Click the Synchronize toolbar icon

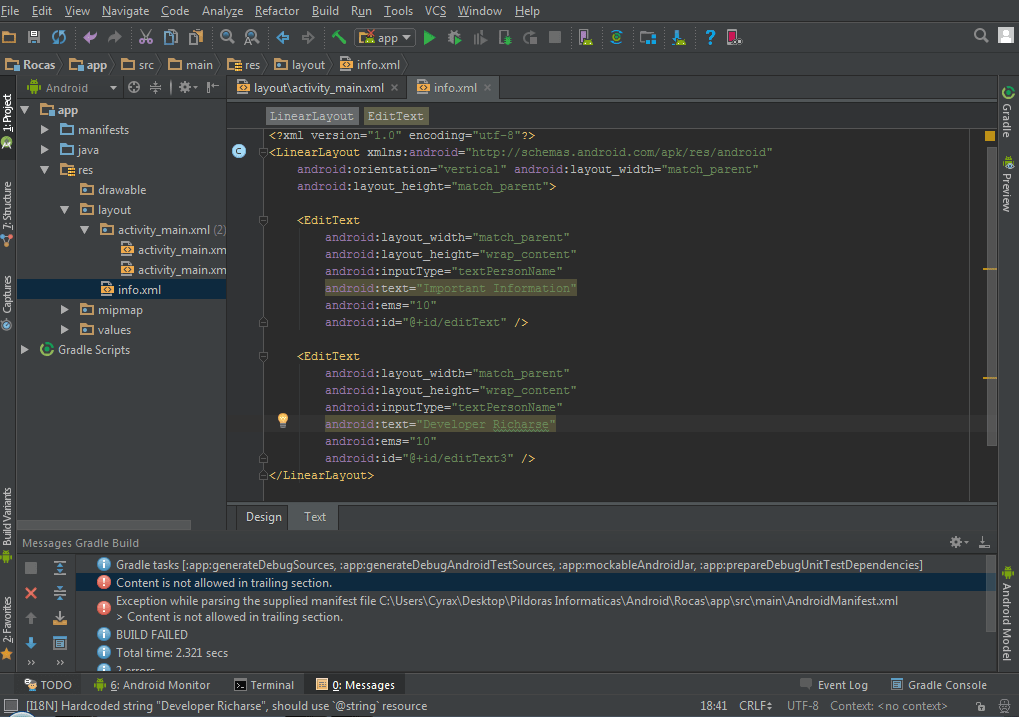(x=59, y=37)
